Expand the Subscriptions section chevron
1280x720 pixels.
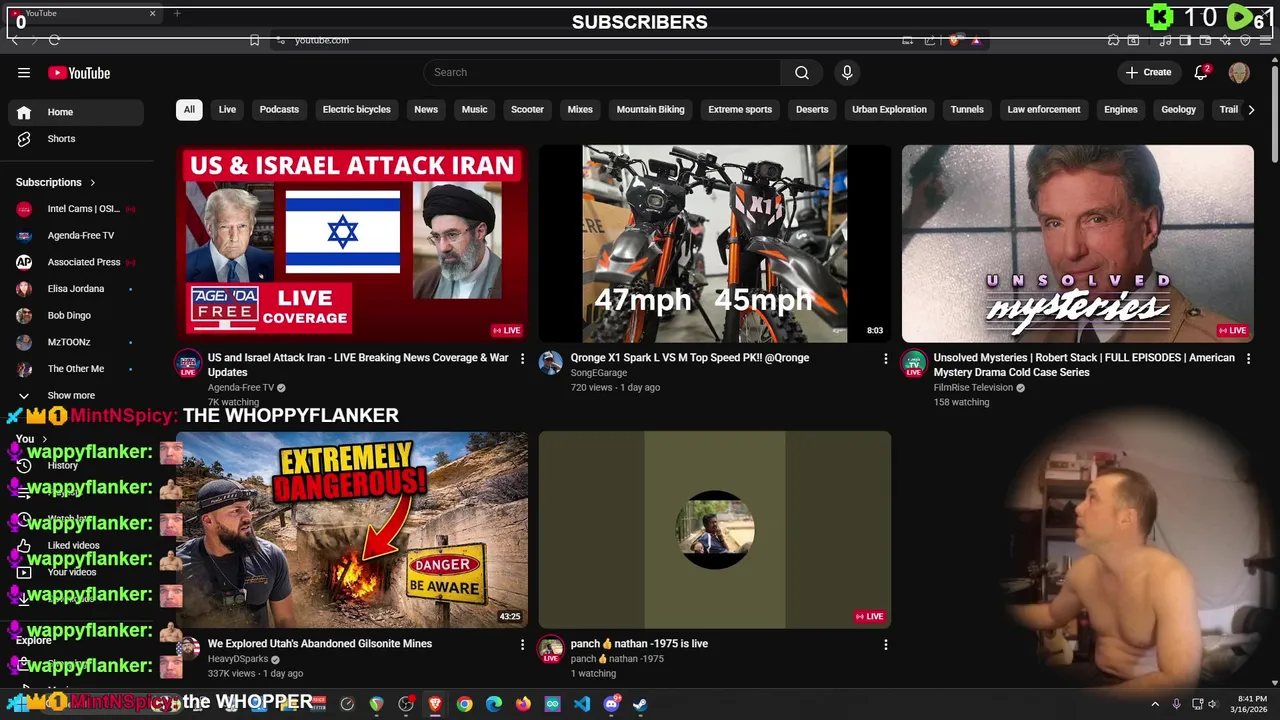pos(92,183)
